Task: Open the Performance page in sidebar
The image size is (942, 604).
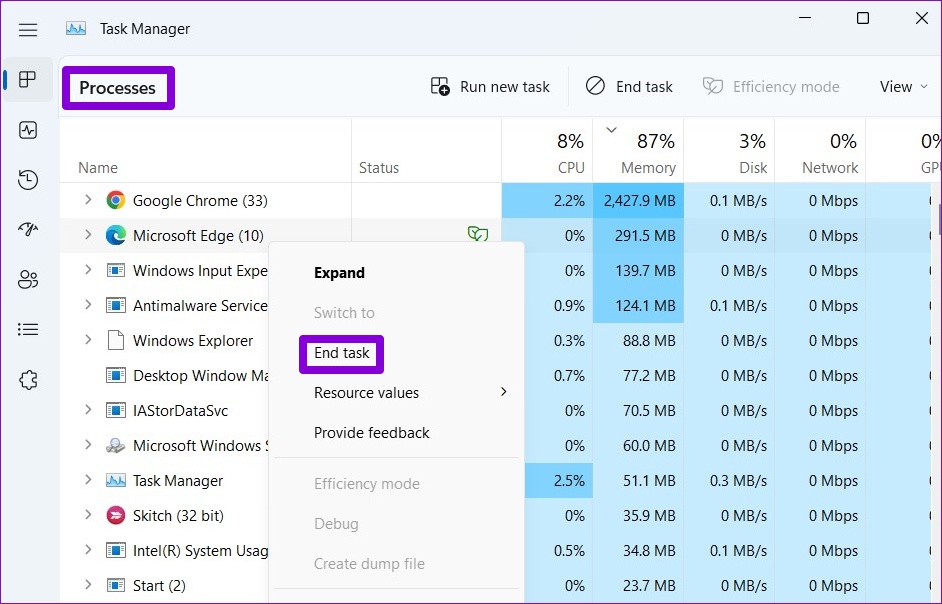Action: click(28, 130)
